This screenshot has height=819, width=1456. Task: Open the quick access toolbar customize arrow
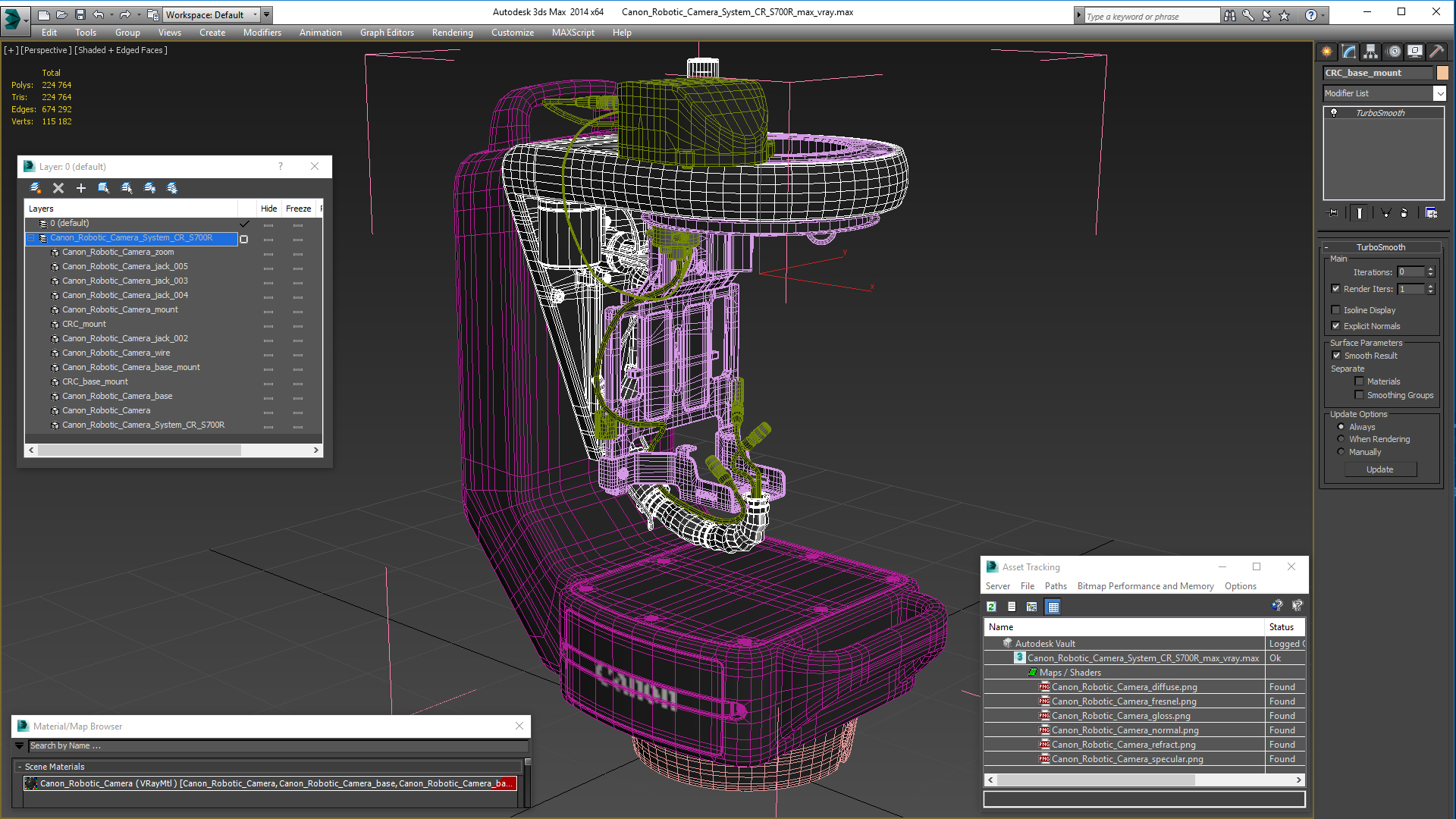coord(267,14)
